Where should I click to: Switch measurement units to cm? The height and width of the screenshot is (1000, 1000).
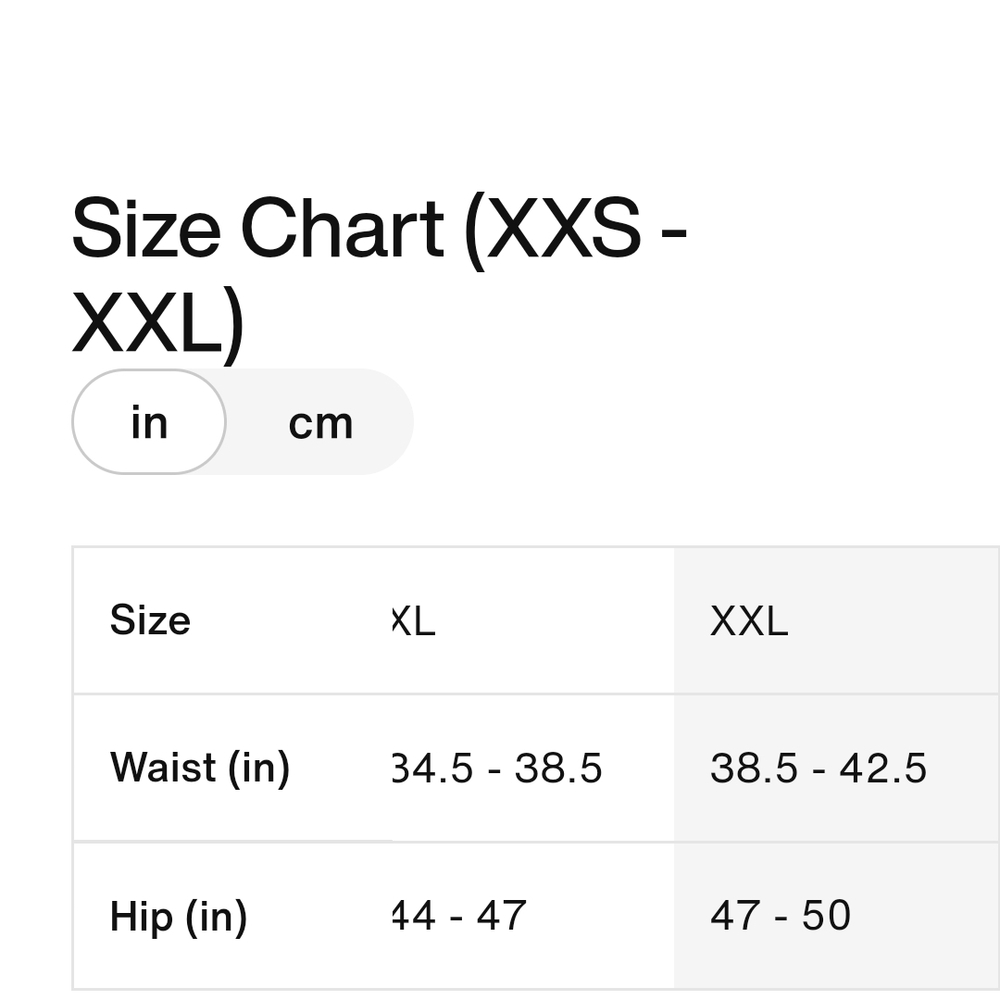click(320, 423)
